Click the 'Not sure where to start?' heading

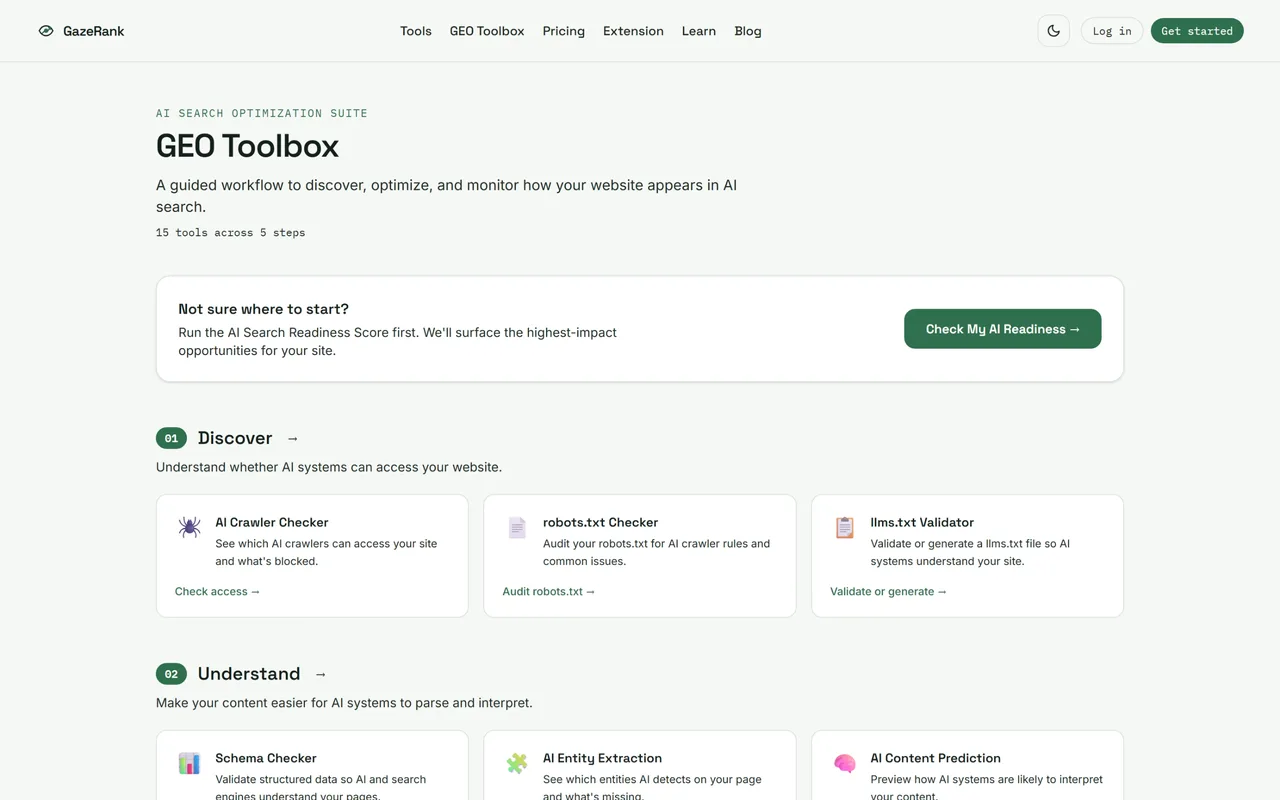(x=264, y=309)
